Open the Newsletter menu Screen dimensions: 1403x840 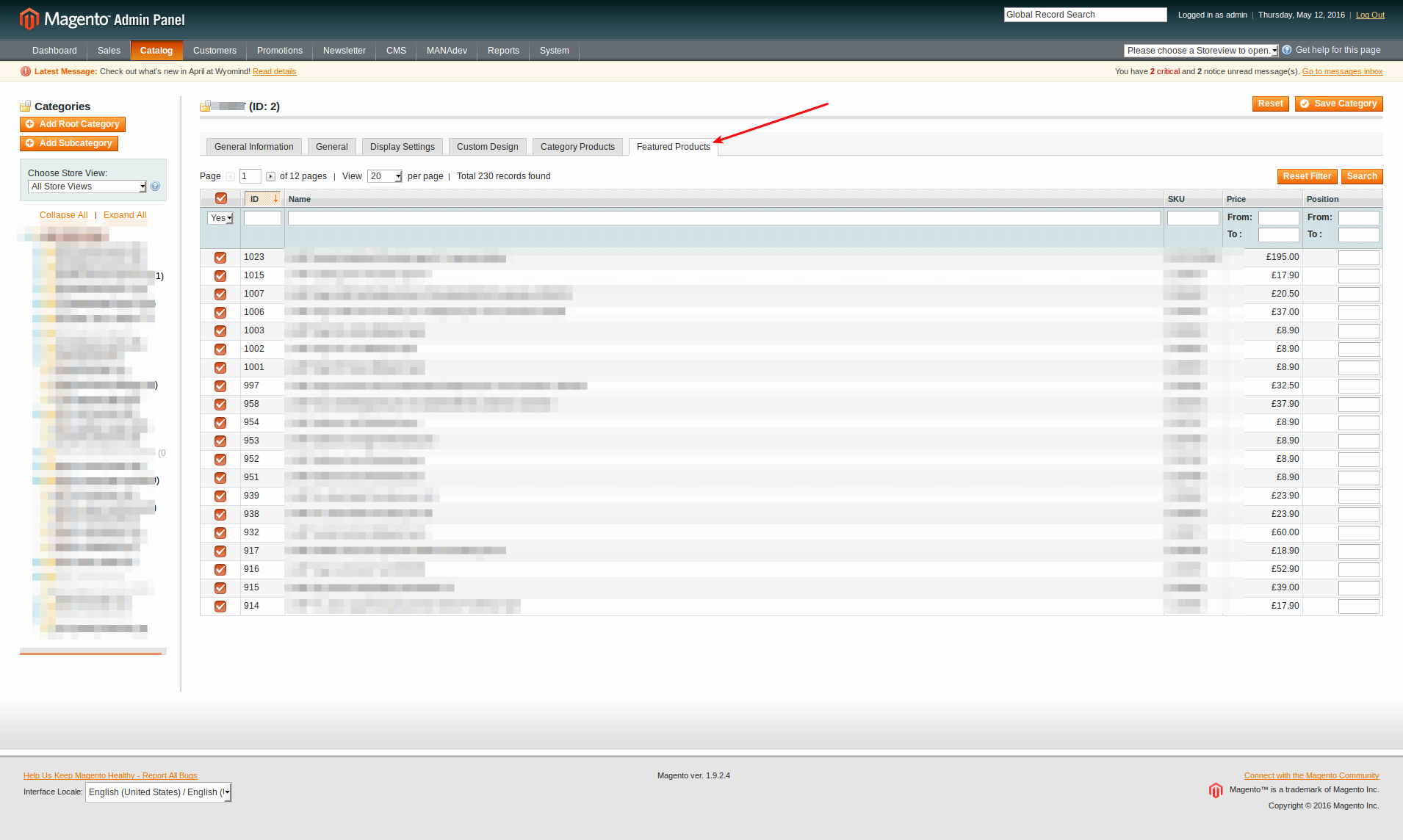pyautogui.click(x=345, y=51)
